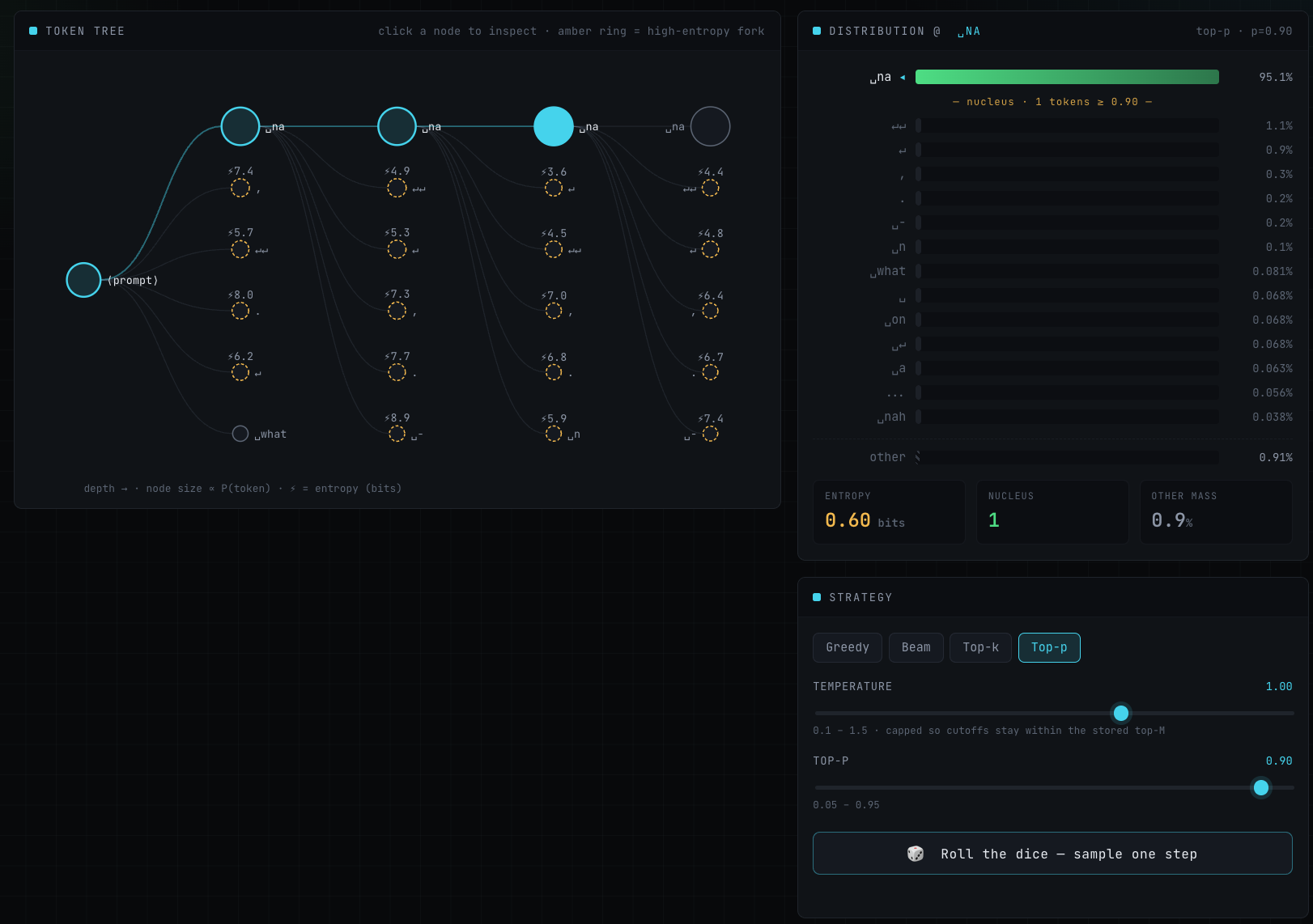Click the 95.1% probability value

point(1276,77)
